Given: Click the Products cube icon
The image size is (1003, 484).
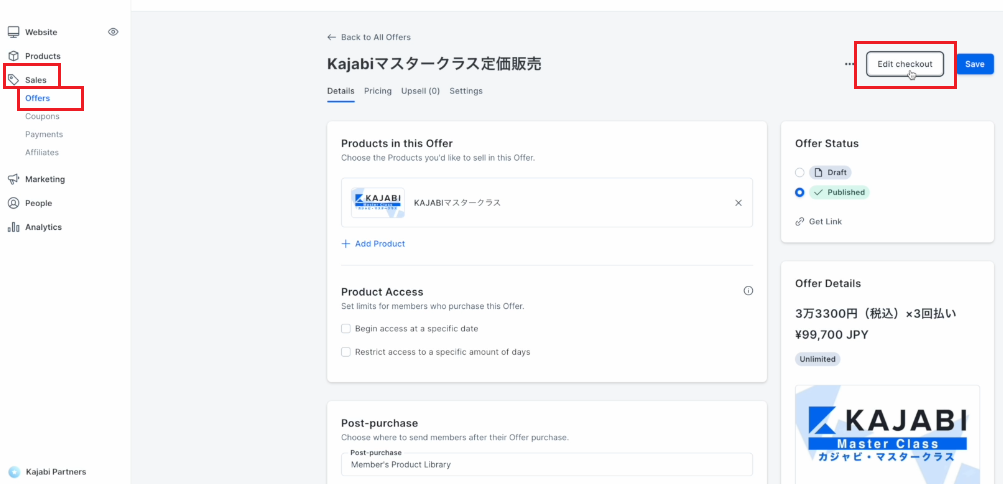Looking at the screenshot, I should pyautogui.click(x=13, y=56).
